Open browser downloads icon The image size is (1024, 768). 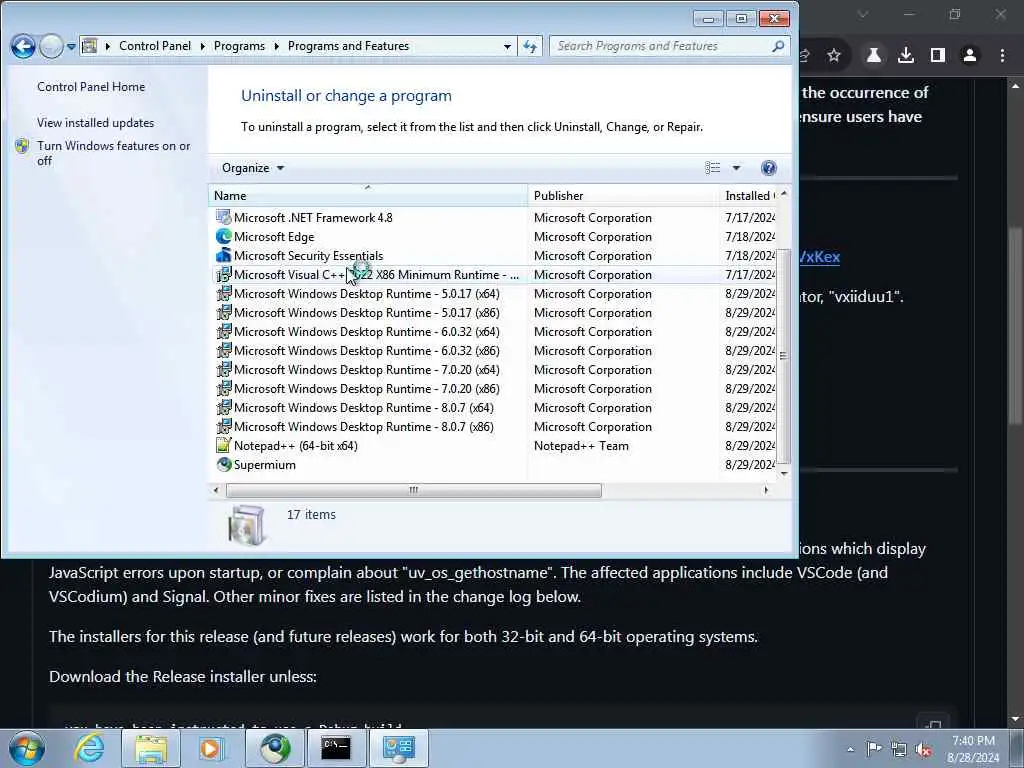click(906, 56)
